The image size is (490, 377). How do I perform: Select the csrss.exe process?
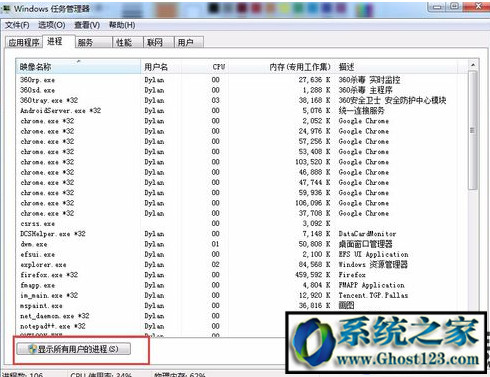pyautogui.click(x=242, y=223)
